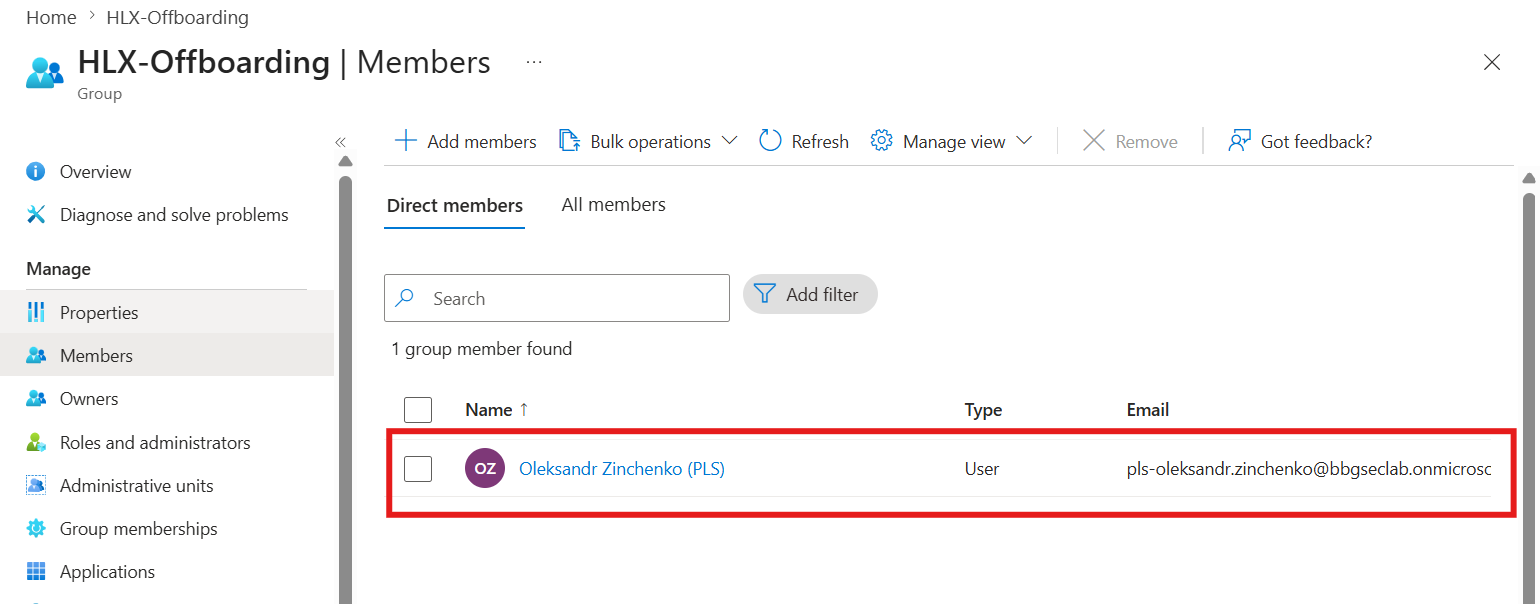Click the sidebar vertical scrollbar
Viewport: 1540px width, 604px height.
345,390
